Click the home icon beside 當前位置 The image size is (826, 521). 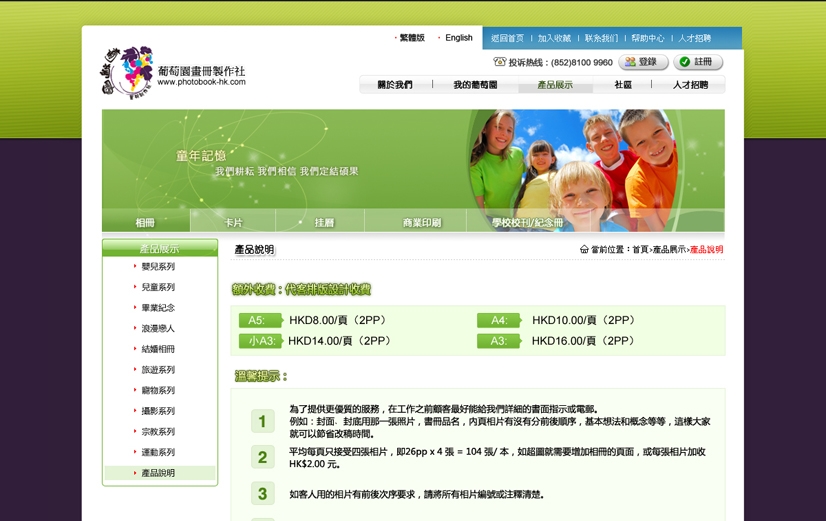coord(584,250)
